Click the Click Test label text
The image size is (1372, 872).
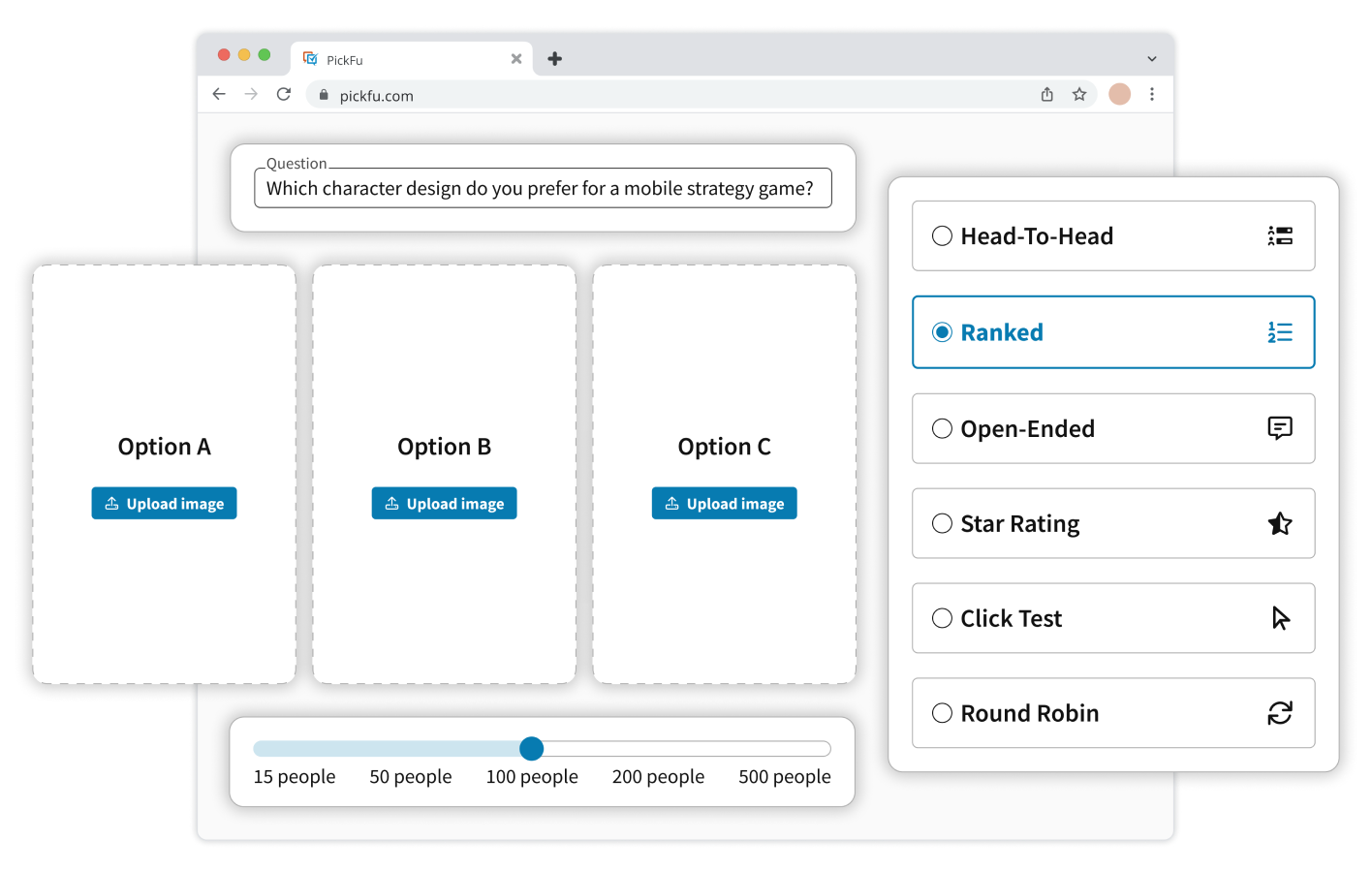1011,618
